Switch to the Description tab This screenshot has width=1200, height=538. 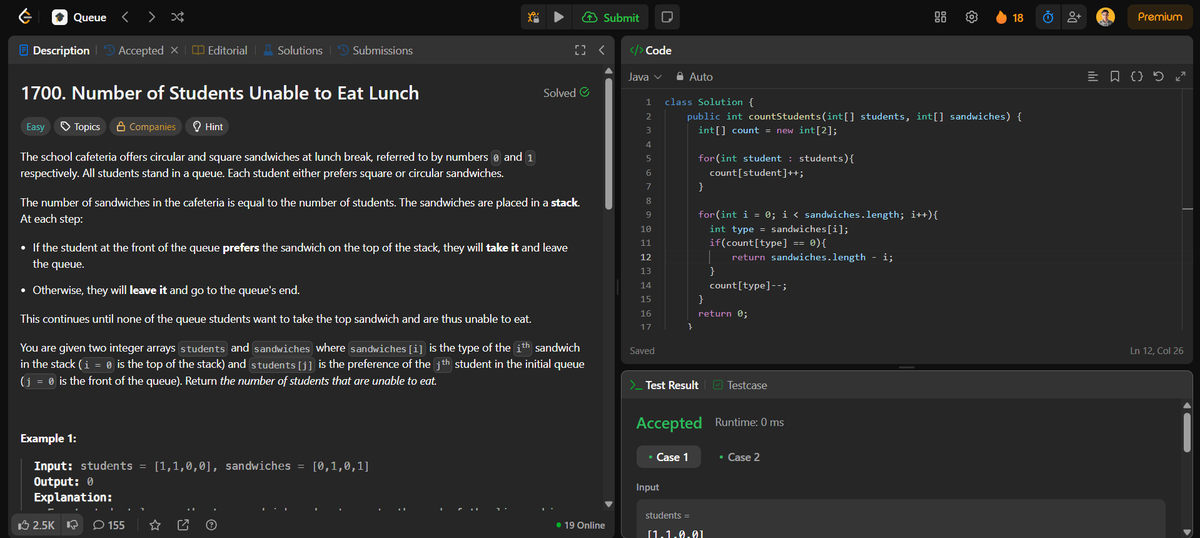[54, 50]
